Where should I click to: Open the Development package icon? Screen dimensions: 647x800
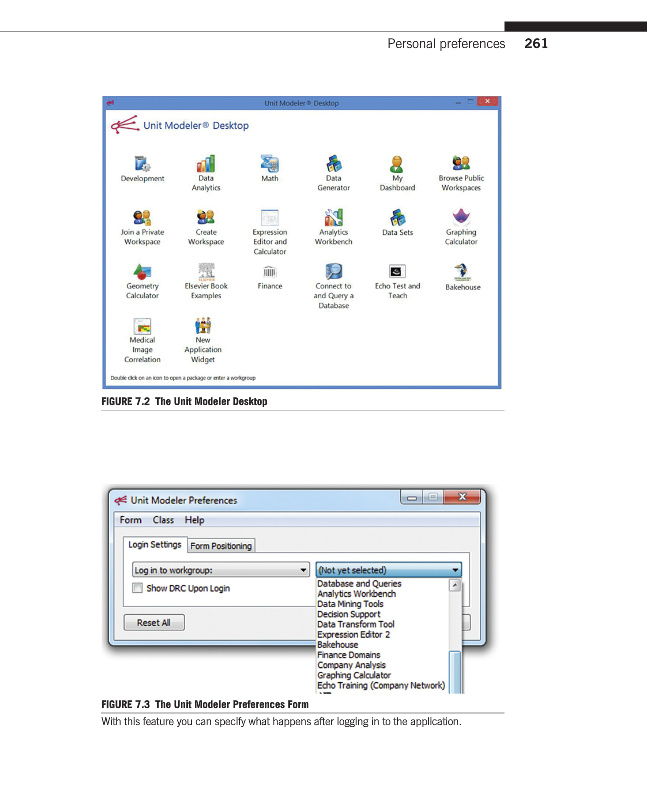click(x=143, y=164)
